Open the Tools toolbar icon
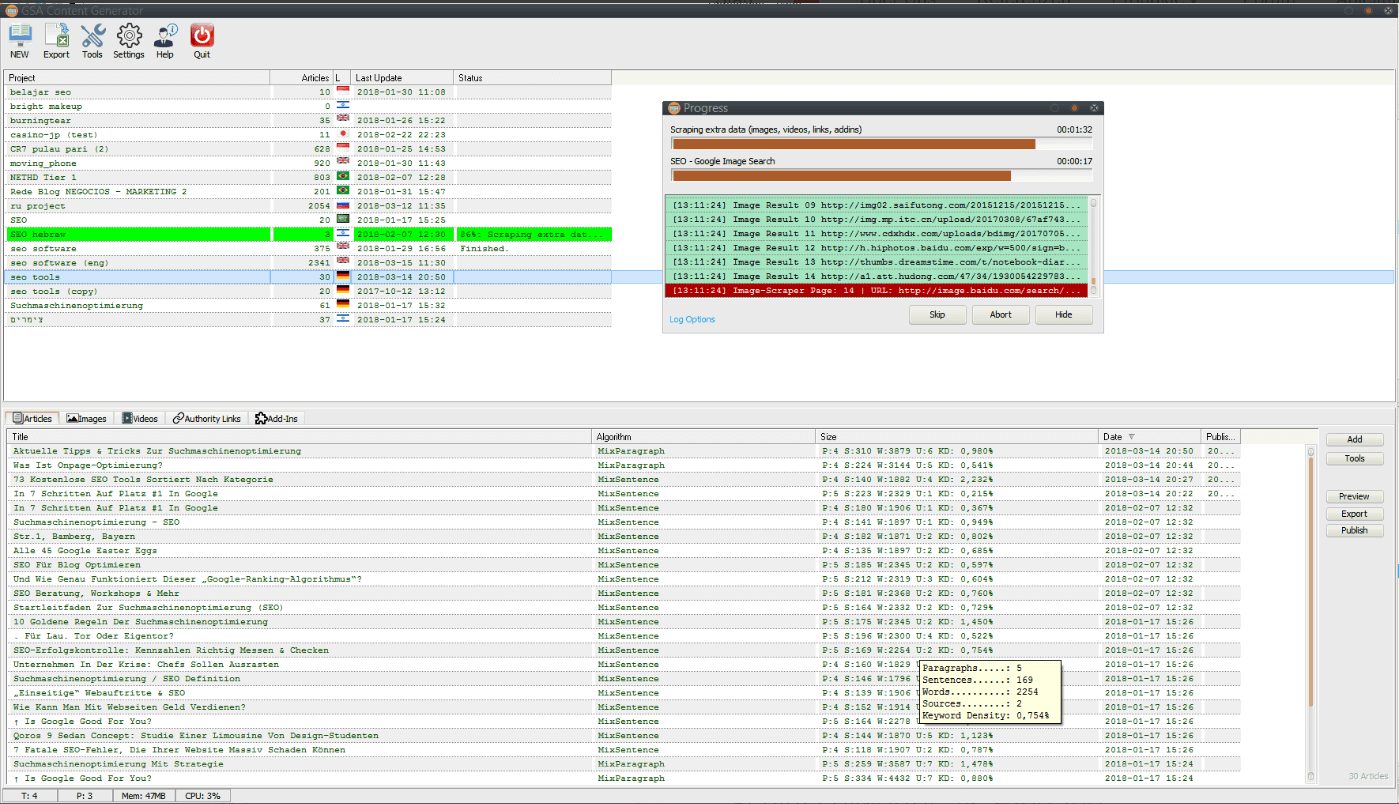Screen dimensions: 1399x804 click(92, 41)
